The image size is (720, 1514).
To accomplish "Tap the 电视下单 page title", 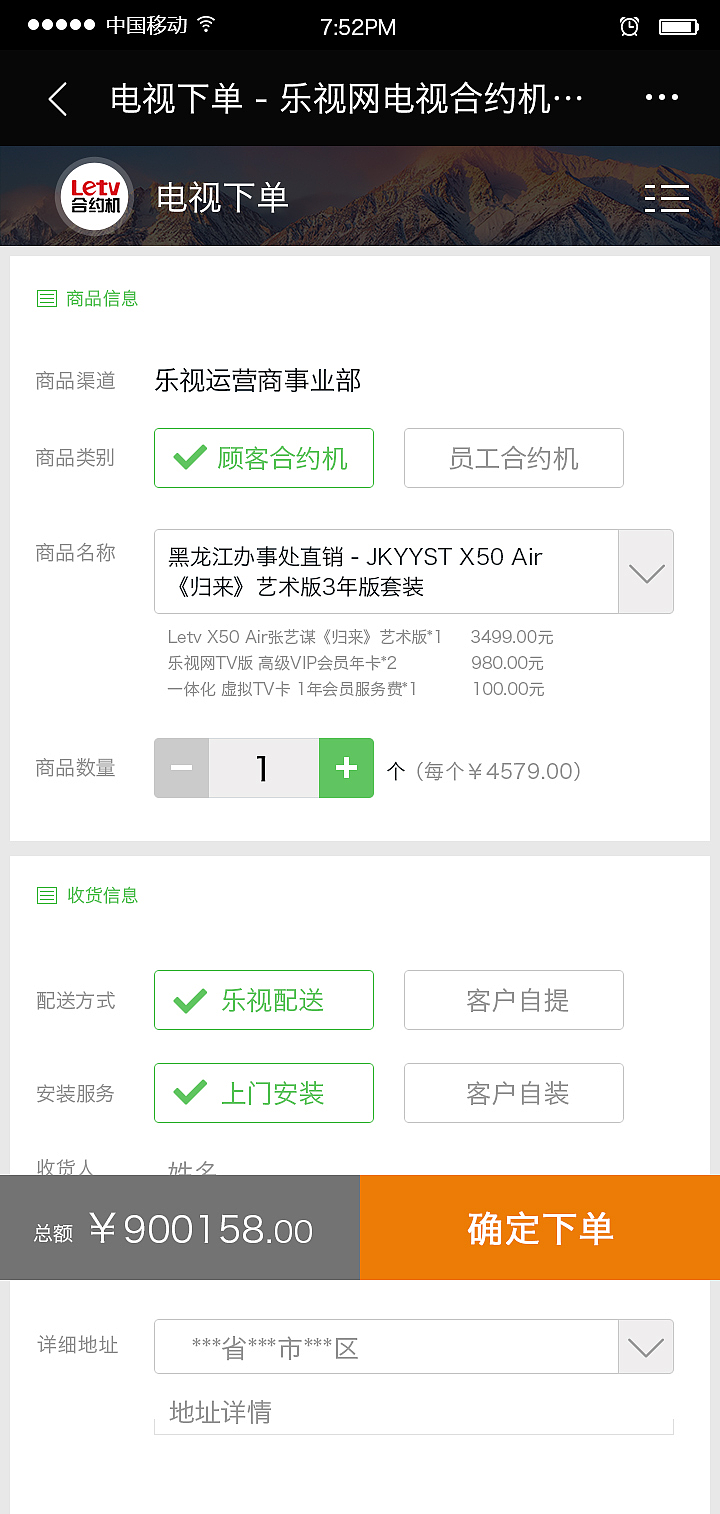I will point(222,197).
